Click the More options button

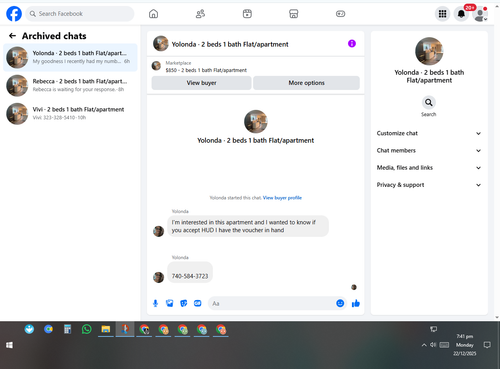[306, 83]
